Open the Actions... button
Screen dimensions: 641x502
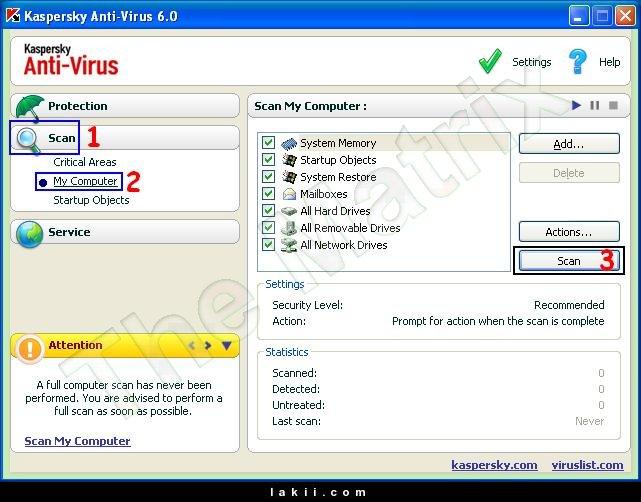[x=569, y=232]
